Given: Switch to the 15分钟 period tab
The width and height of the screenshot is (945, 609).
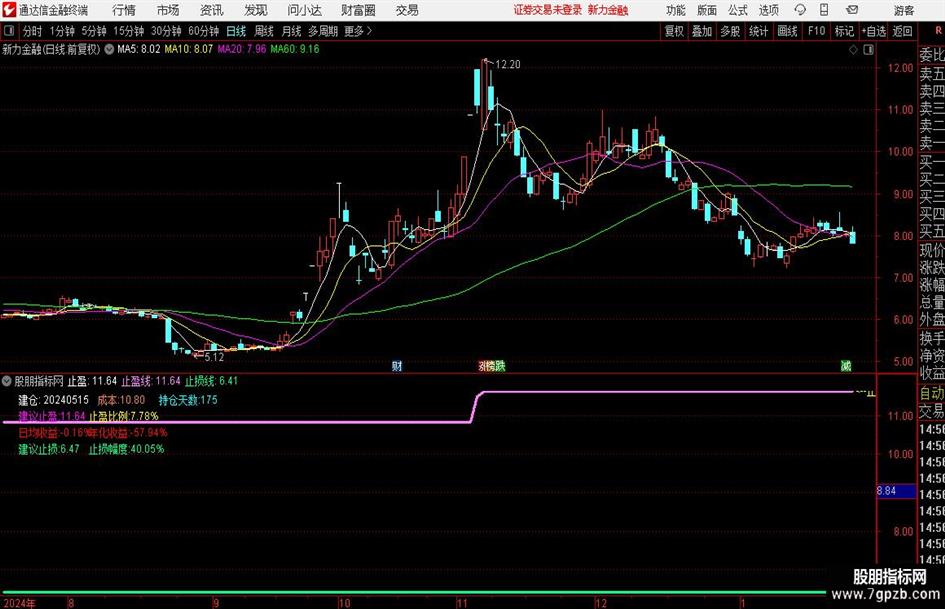Looking at the screenshot, I should tap(129, 31).
